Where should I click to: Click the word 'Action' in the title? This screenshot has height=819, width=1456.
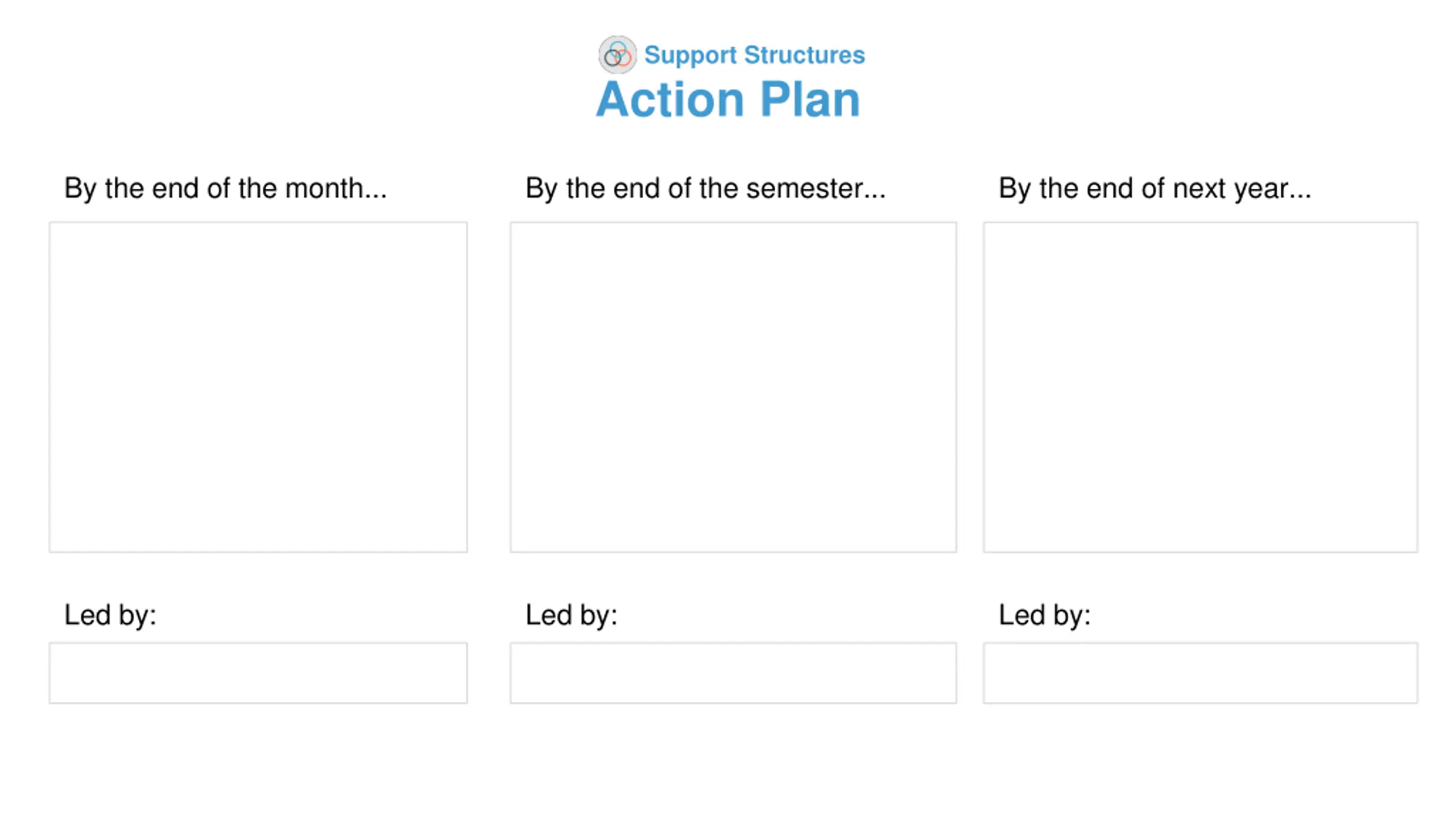[670, 99]
